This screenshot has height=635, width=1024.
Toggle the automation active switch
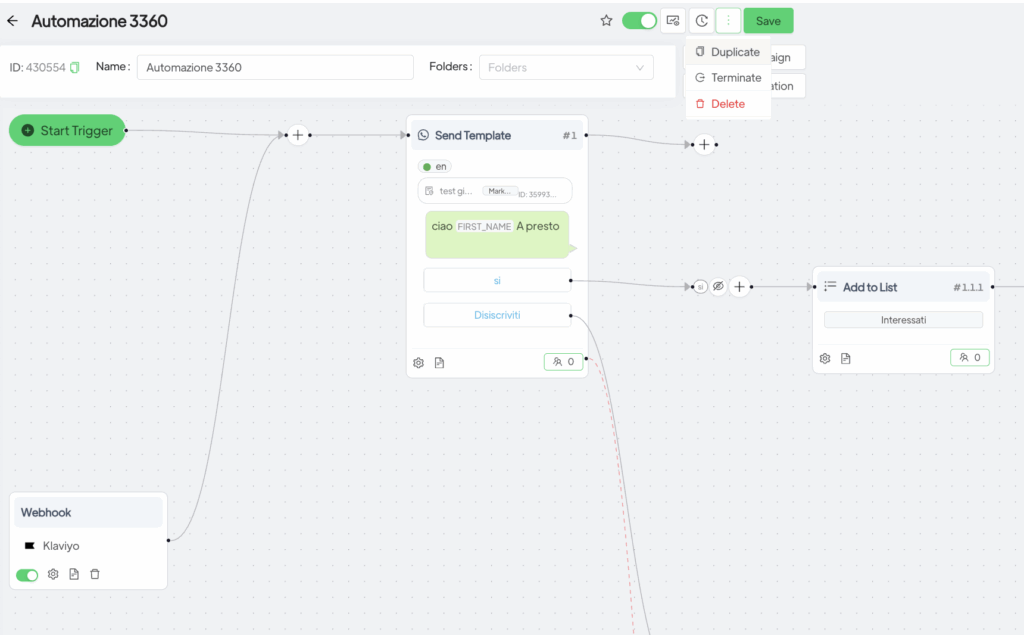pos(639,21)
